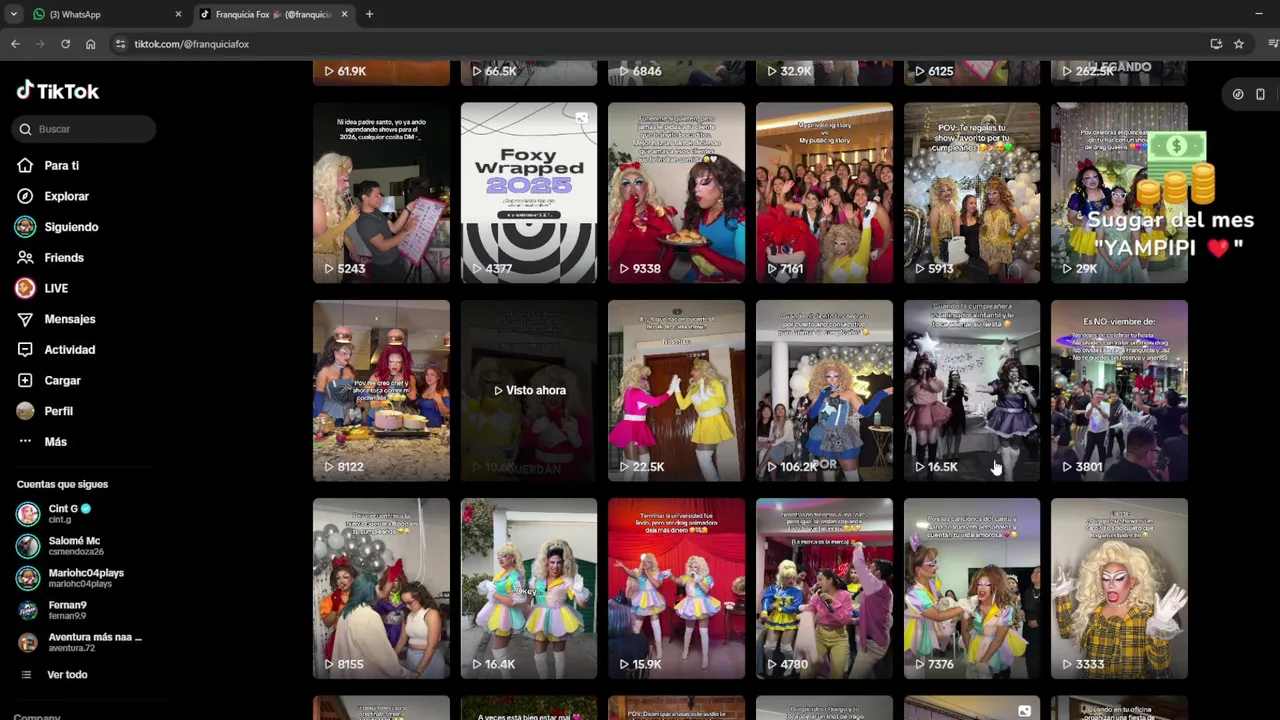
Task: Open the video with 7376 views
Action: click(x=972, y=588)
